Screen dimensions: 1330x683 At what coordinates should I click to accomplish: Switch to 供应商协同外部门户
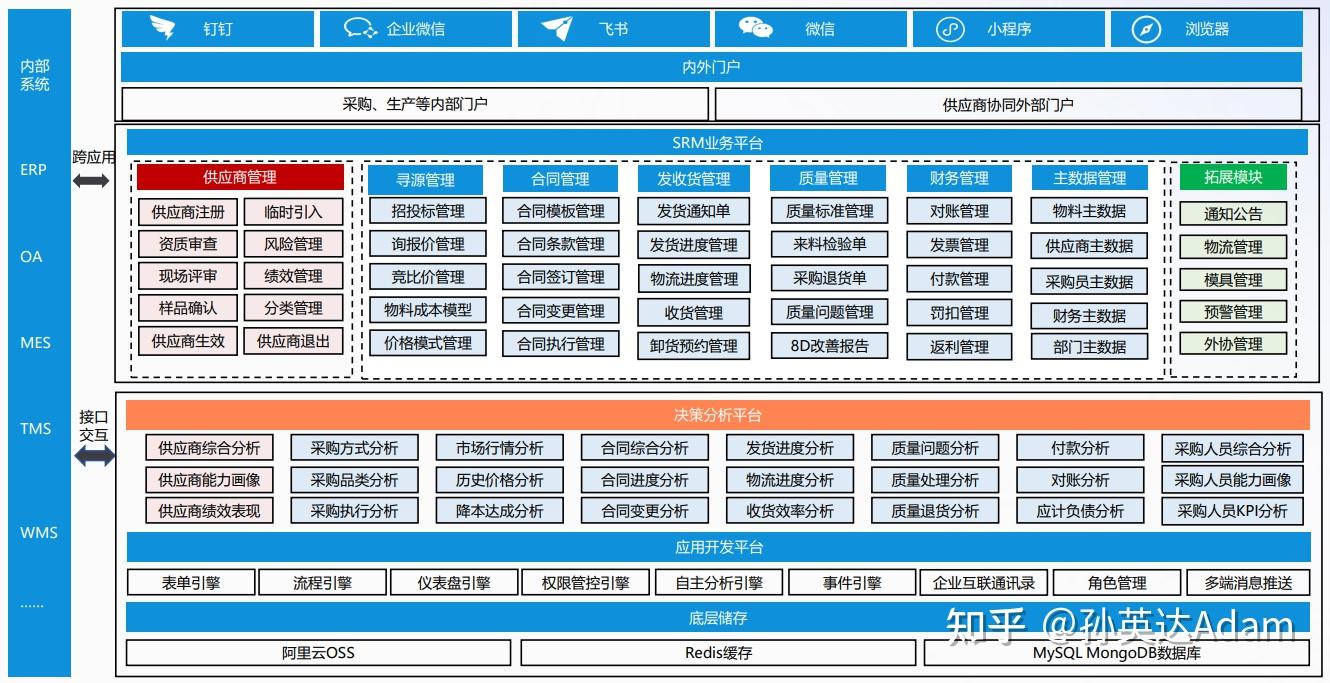1006,104
